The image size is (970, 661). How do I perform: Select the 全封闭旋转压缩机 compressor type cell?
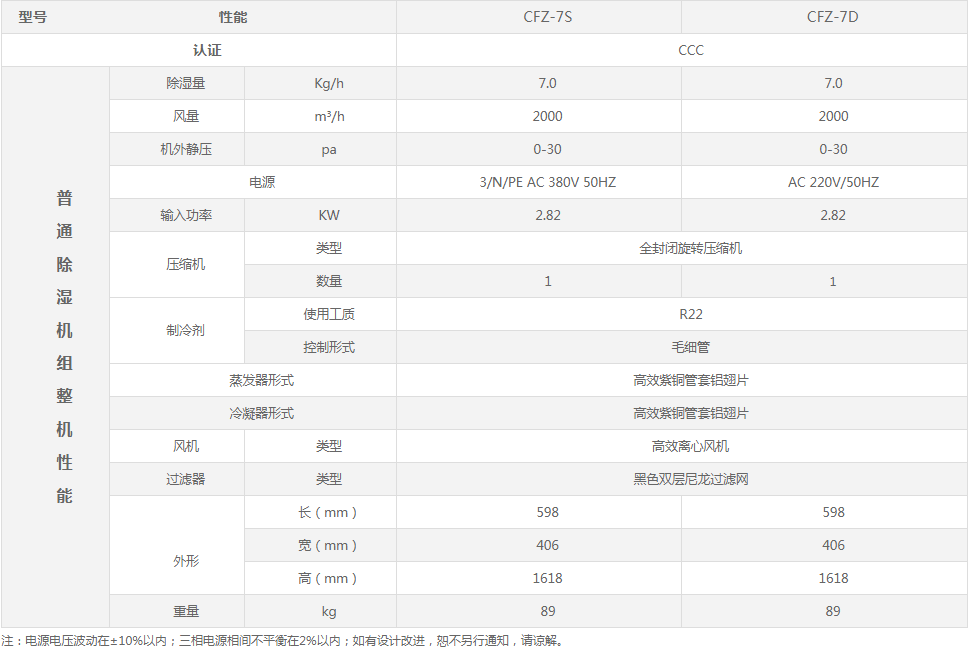pos(690,248)
